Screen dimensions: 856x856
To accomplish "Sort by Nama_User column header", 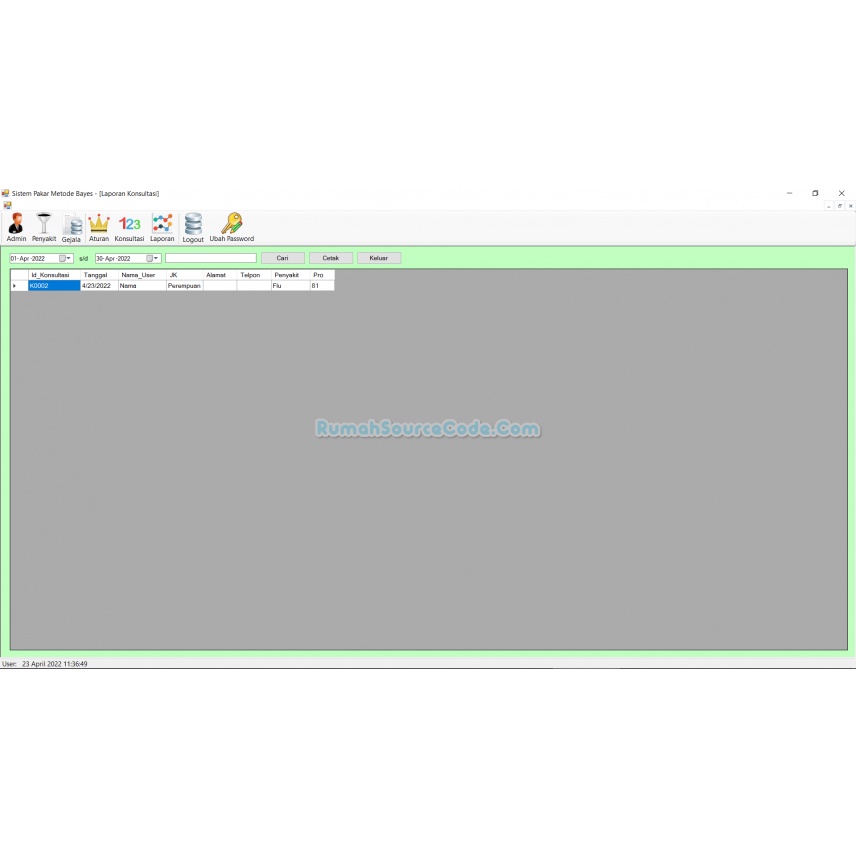I will click(142, 275).
